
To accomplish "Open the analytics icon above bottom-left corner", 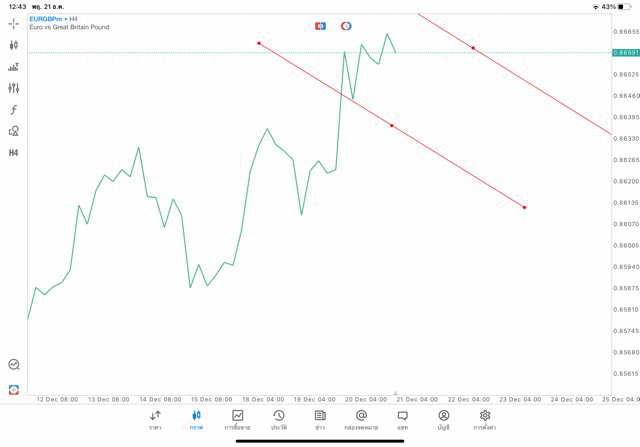I will coord(13,365).
